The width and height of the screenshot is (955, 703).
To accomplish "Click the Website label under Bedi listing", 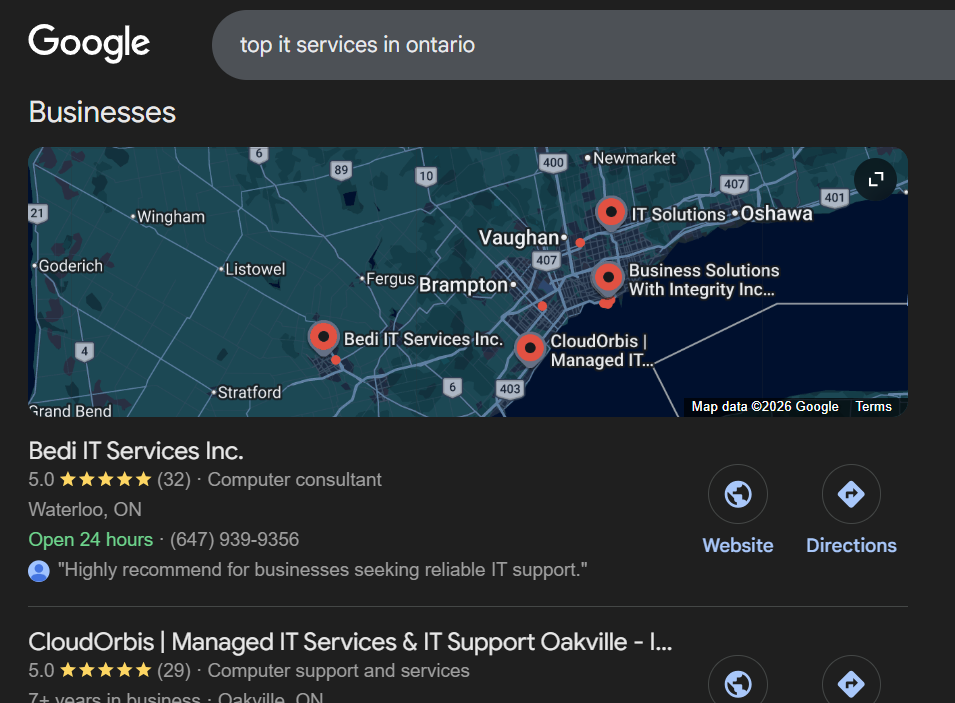I will coord(738,545).
